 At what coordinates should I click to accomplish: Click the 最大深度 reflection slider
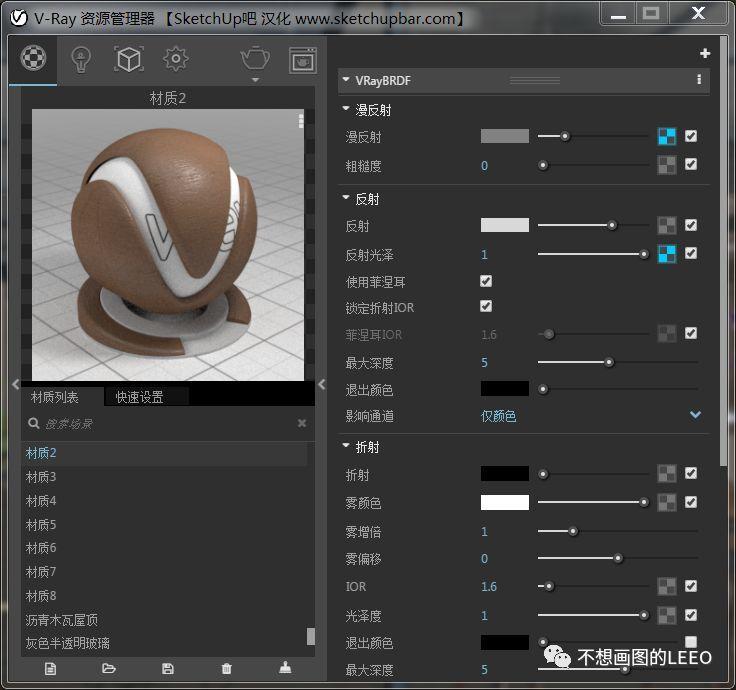[x=617, y=362]
